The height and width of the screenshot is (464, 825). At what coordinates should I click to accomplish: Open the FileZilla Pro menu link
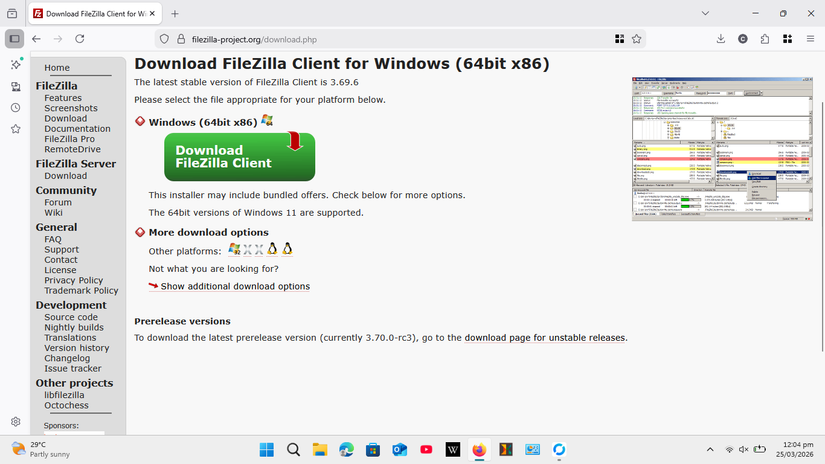69,139
